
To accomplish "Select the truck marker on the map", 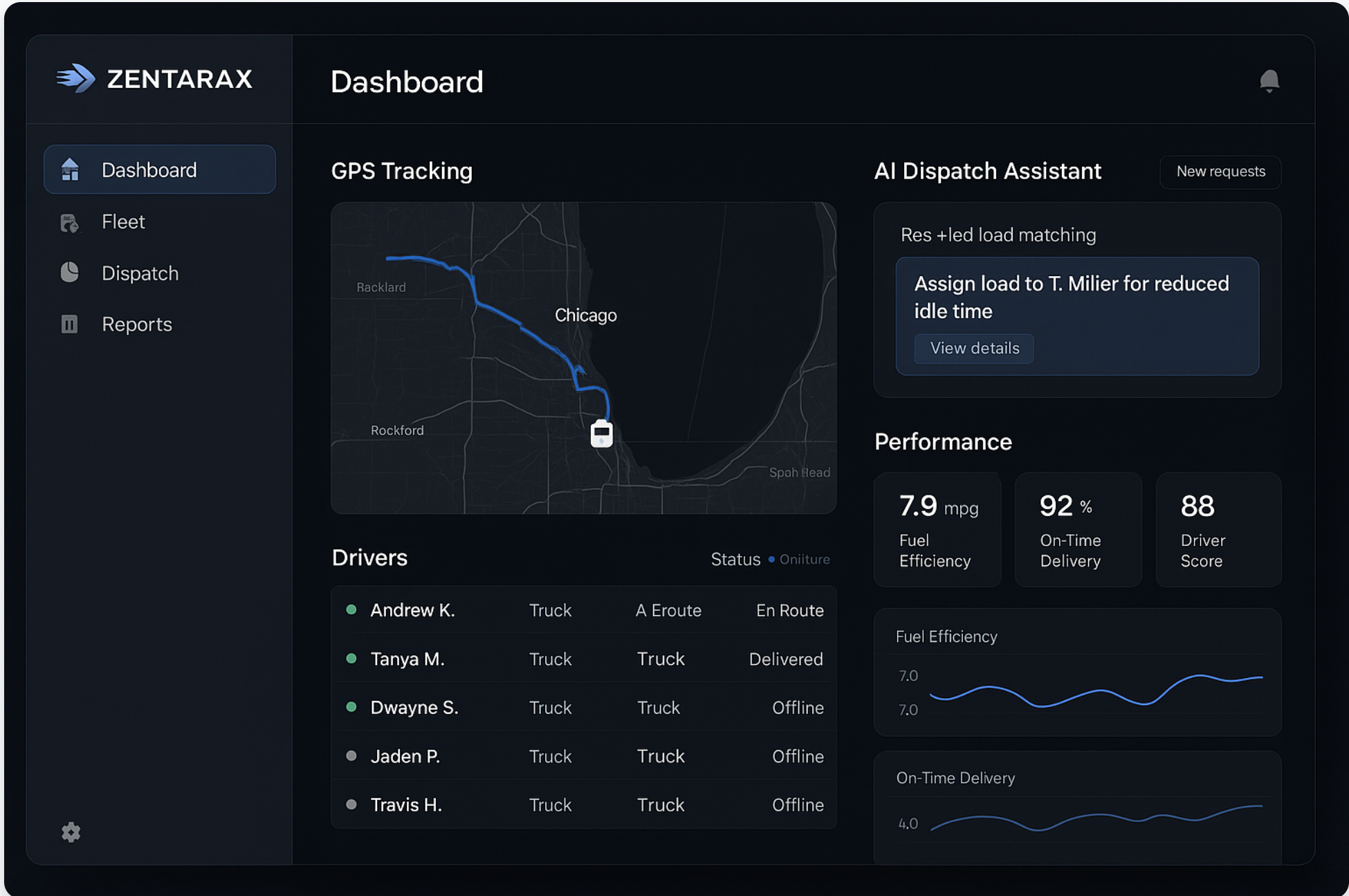I will click(x=601, y=432).
